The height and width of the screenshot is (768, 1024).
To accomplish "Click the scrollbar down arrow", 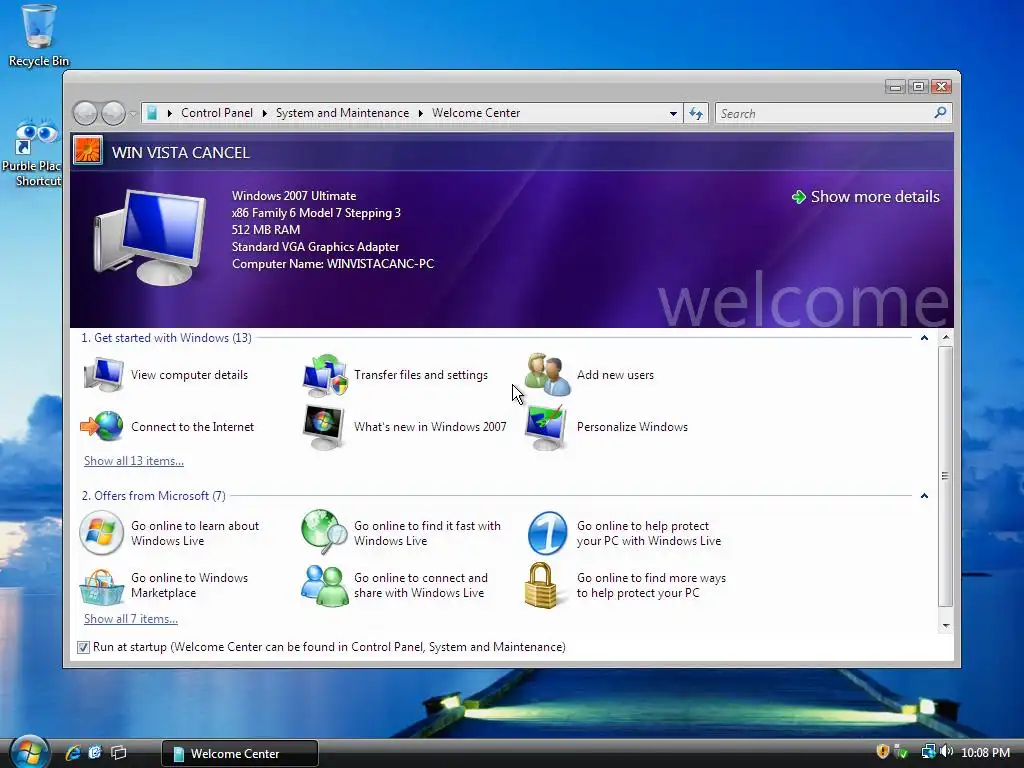I will 945,626.
